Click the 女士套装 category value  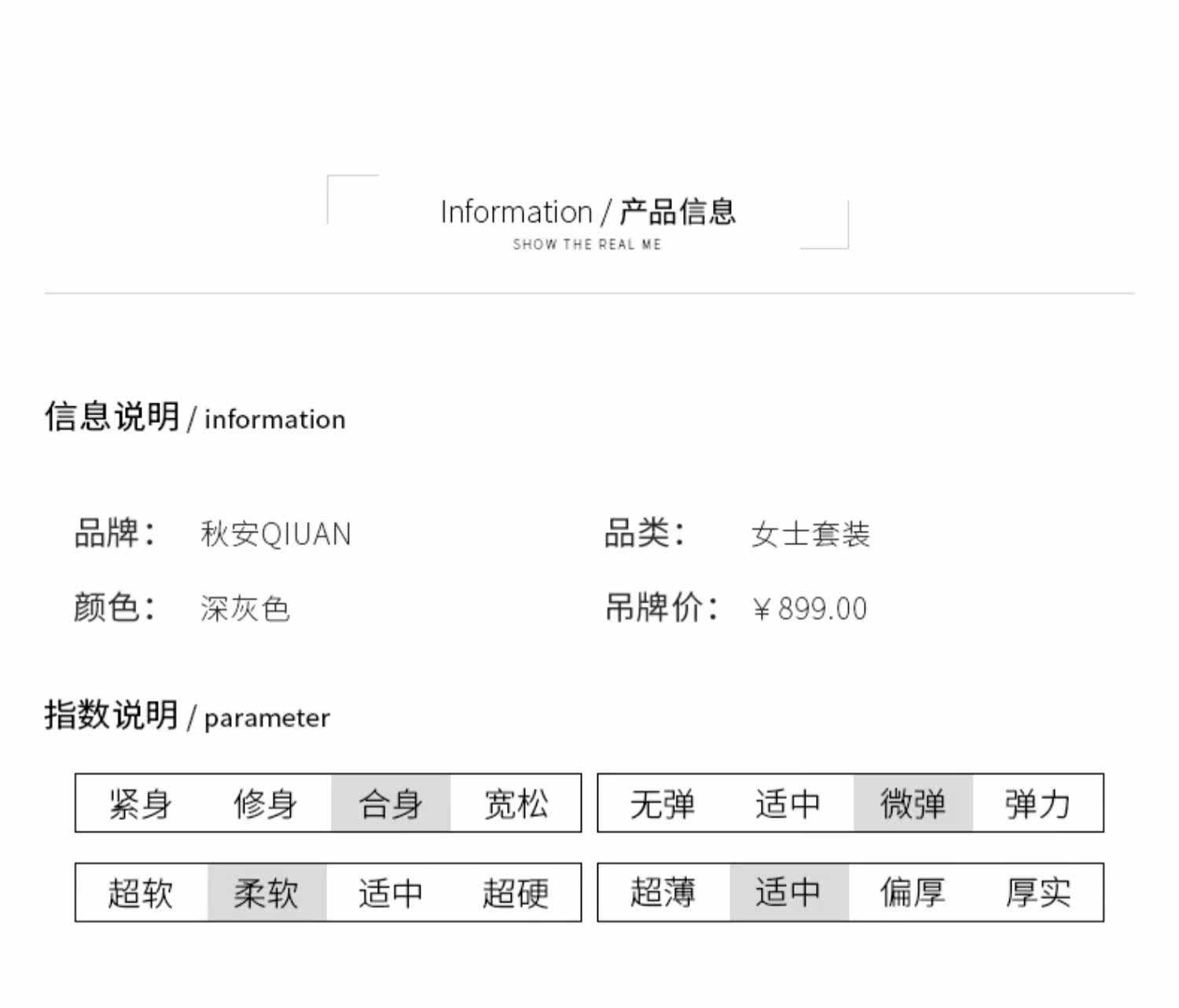[x=810, y=535]
